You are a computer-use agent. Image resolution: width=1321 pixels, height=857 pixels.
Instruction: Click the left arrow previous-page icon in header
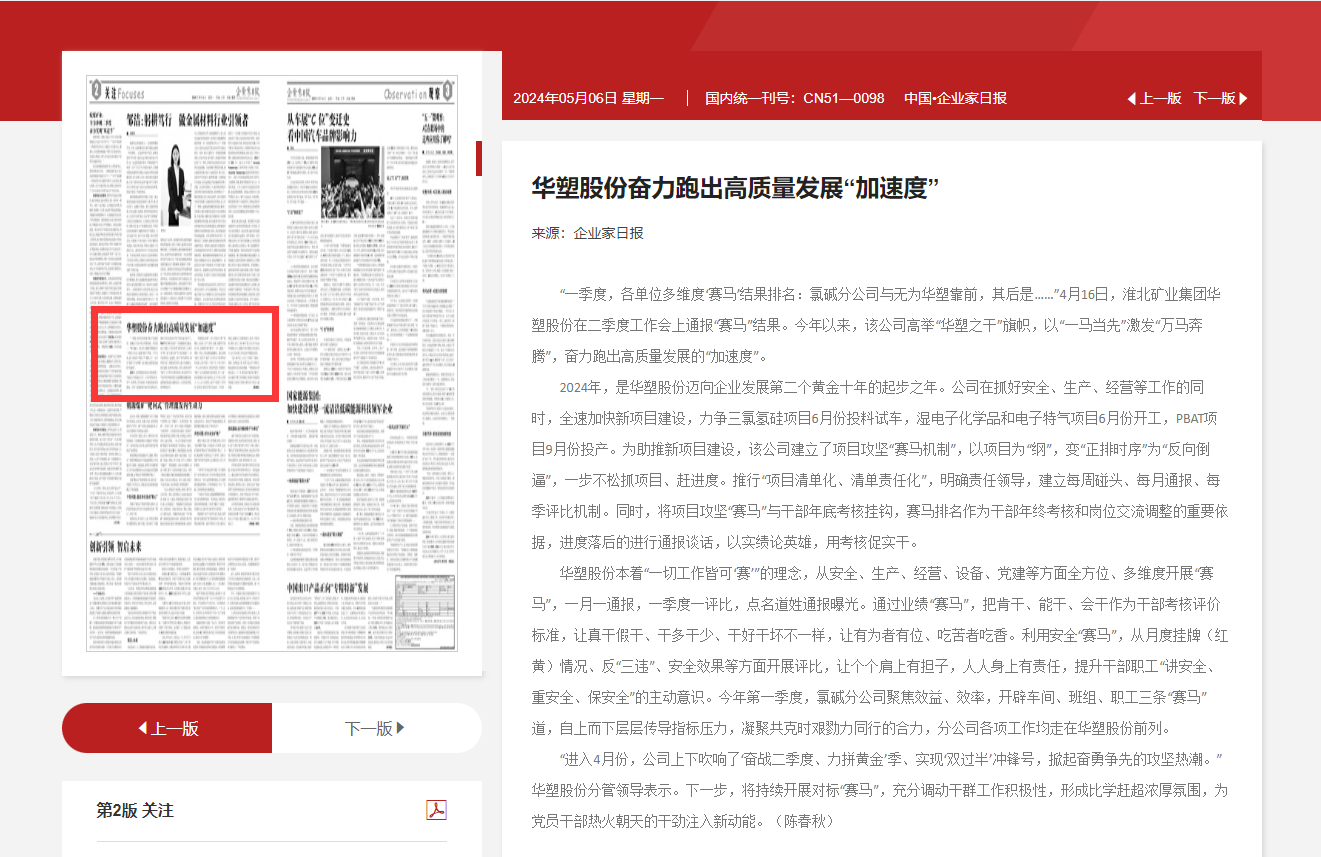tap(1132, 98)
